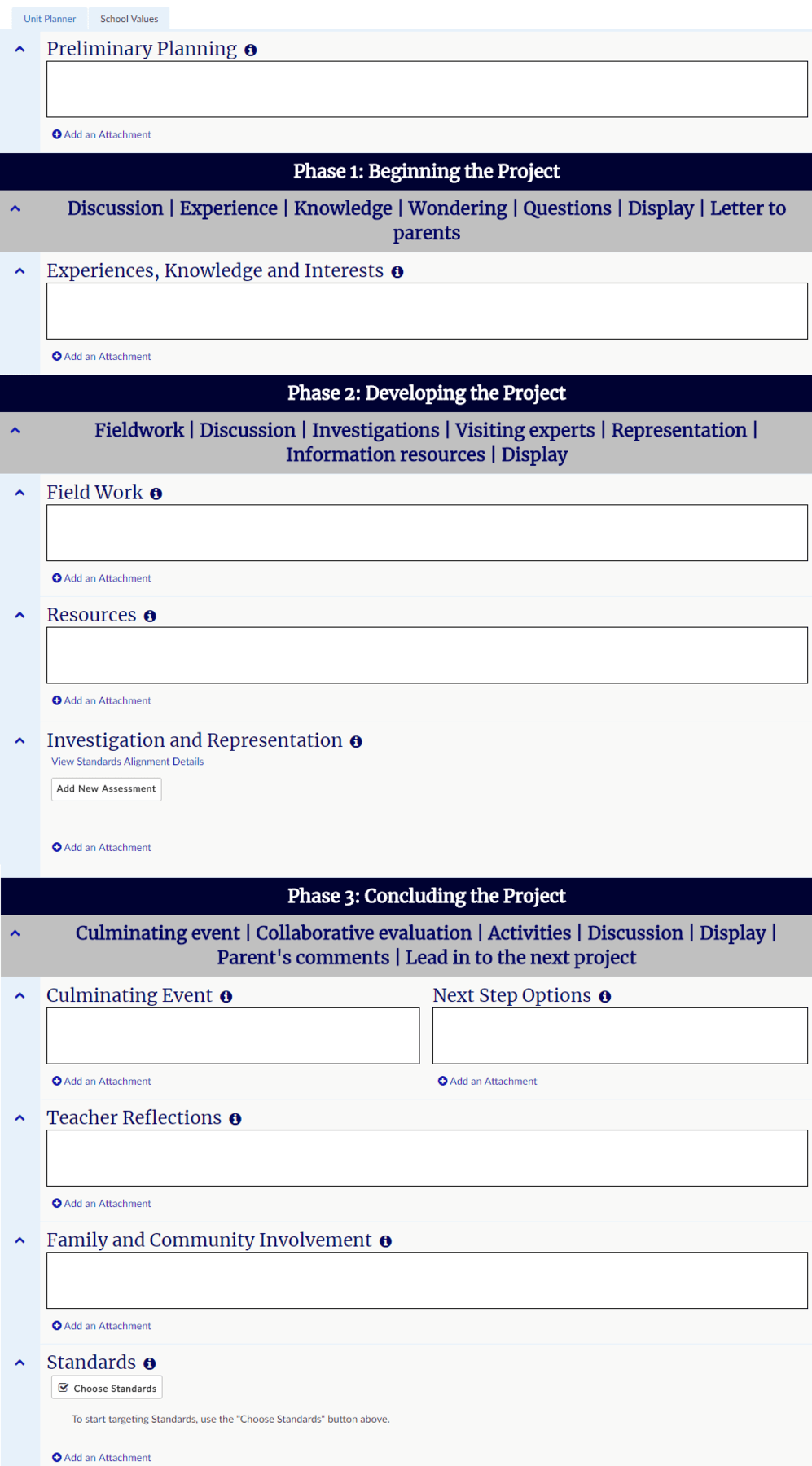
Task: Collapse the Teacher Reflections section
Action: 20,1118
